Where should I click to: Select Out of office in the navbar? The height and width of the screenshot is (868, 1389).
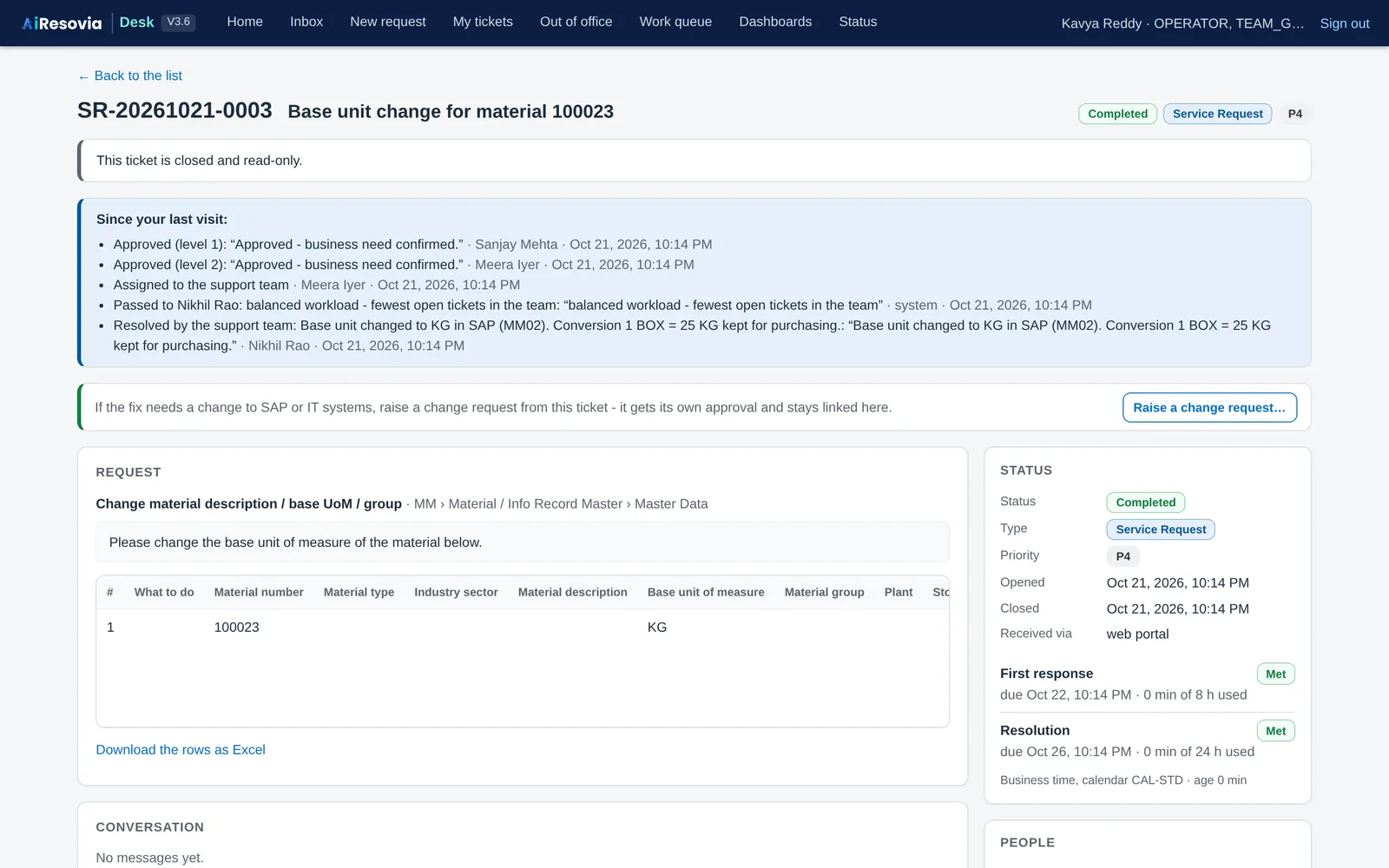click(576, 22)
